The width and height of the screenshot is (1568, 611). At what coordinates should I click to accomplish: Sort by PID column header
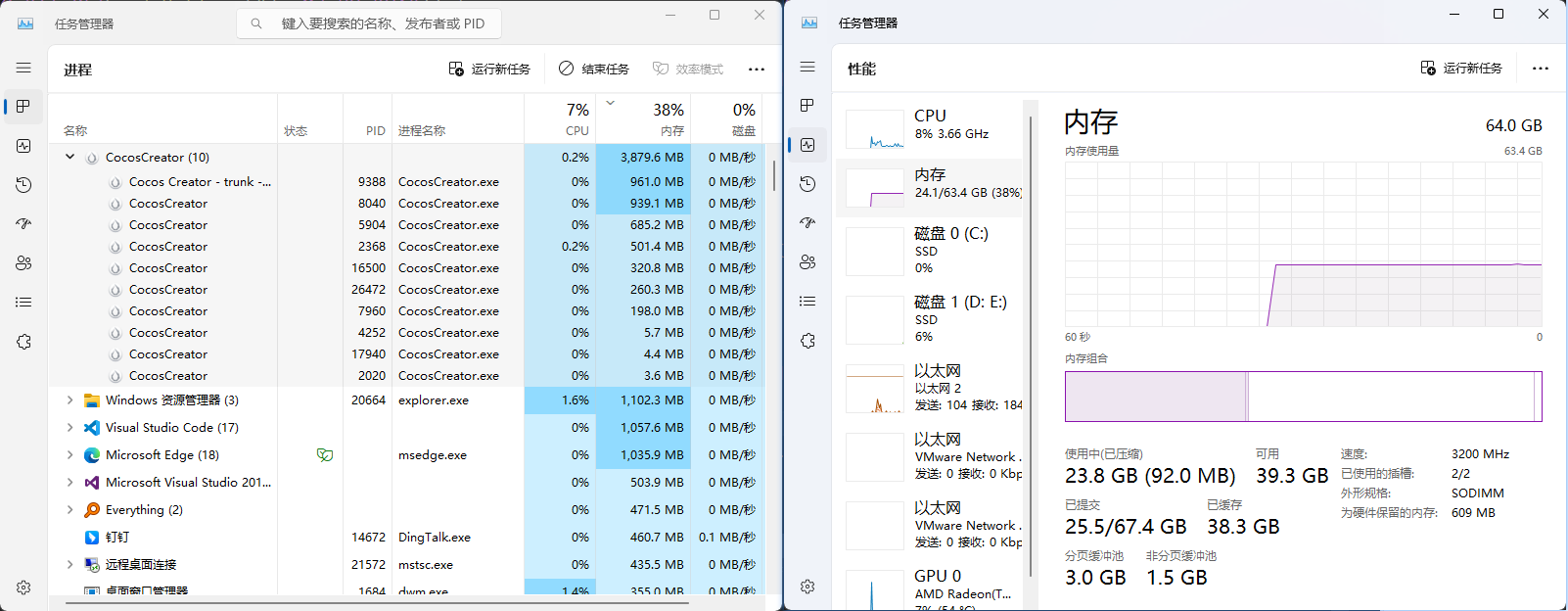point(367,119)
